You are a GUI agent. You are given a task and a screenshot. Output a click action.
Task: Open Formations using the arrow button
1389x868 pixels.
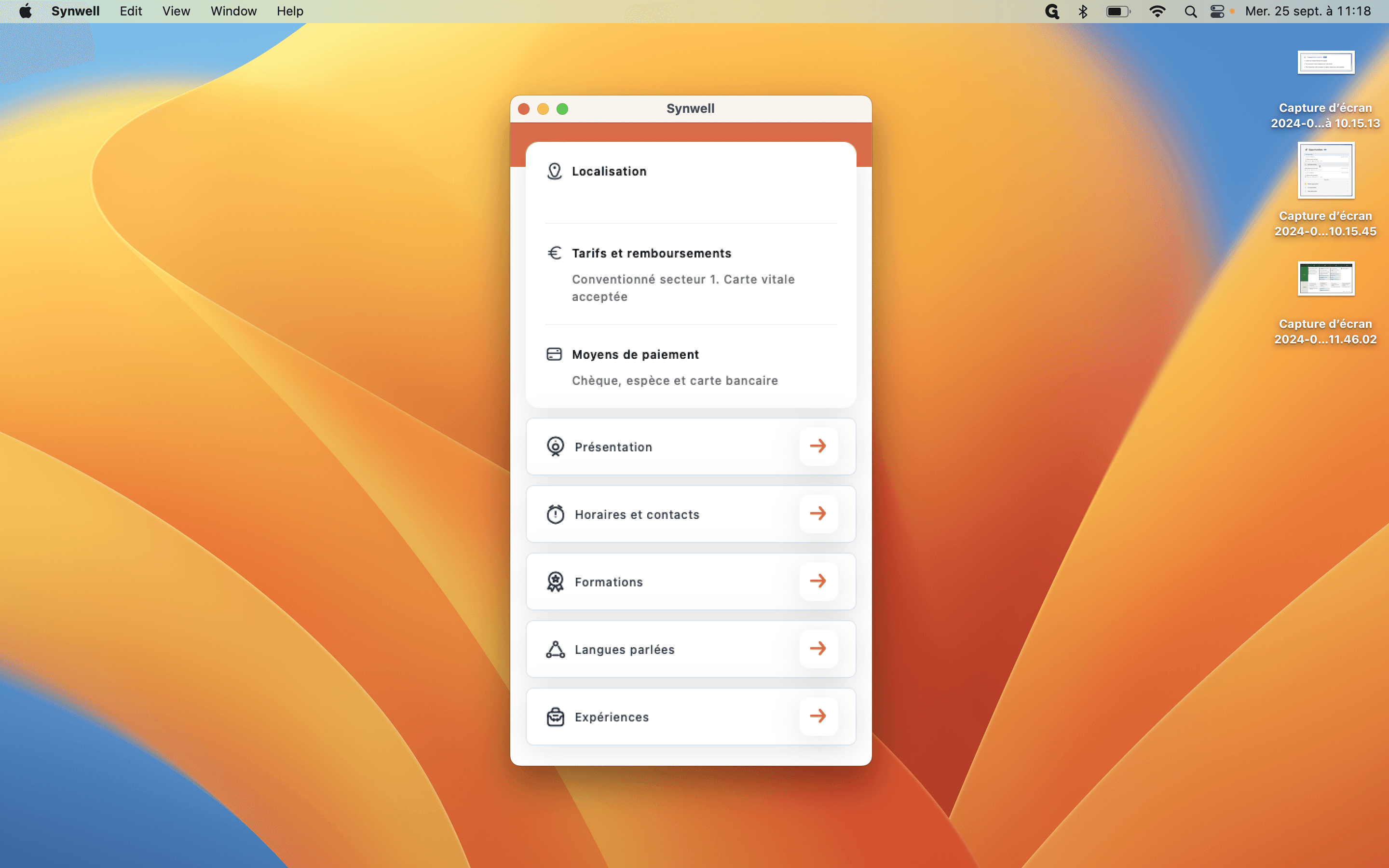(818, 581)
